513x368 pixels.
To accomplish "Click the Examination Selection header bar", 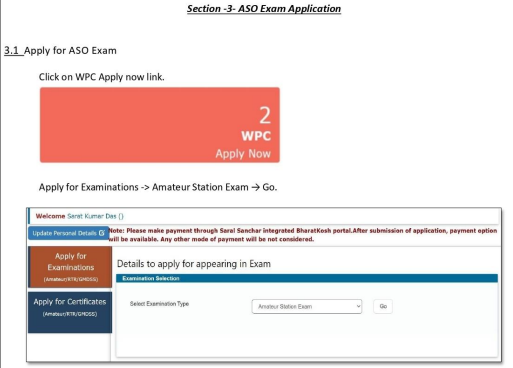I will (x=307, y=278).
